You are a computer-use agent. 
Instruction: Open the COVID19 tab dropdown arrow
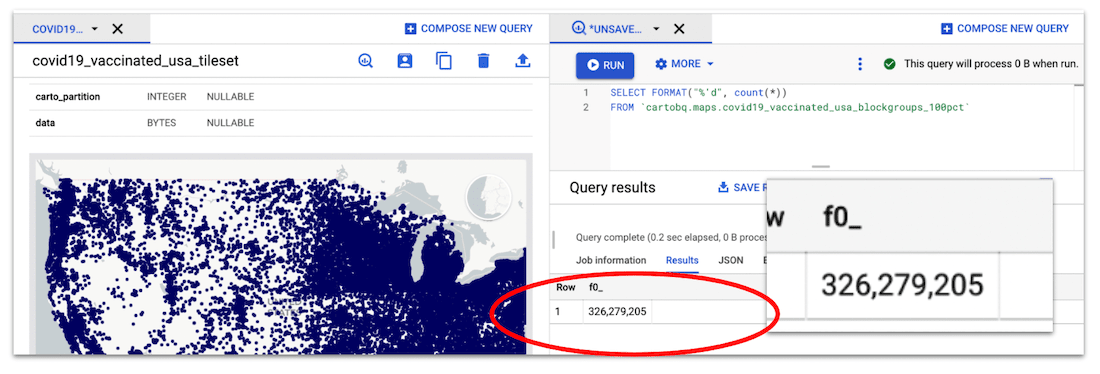point(95,29)
